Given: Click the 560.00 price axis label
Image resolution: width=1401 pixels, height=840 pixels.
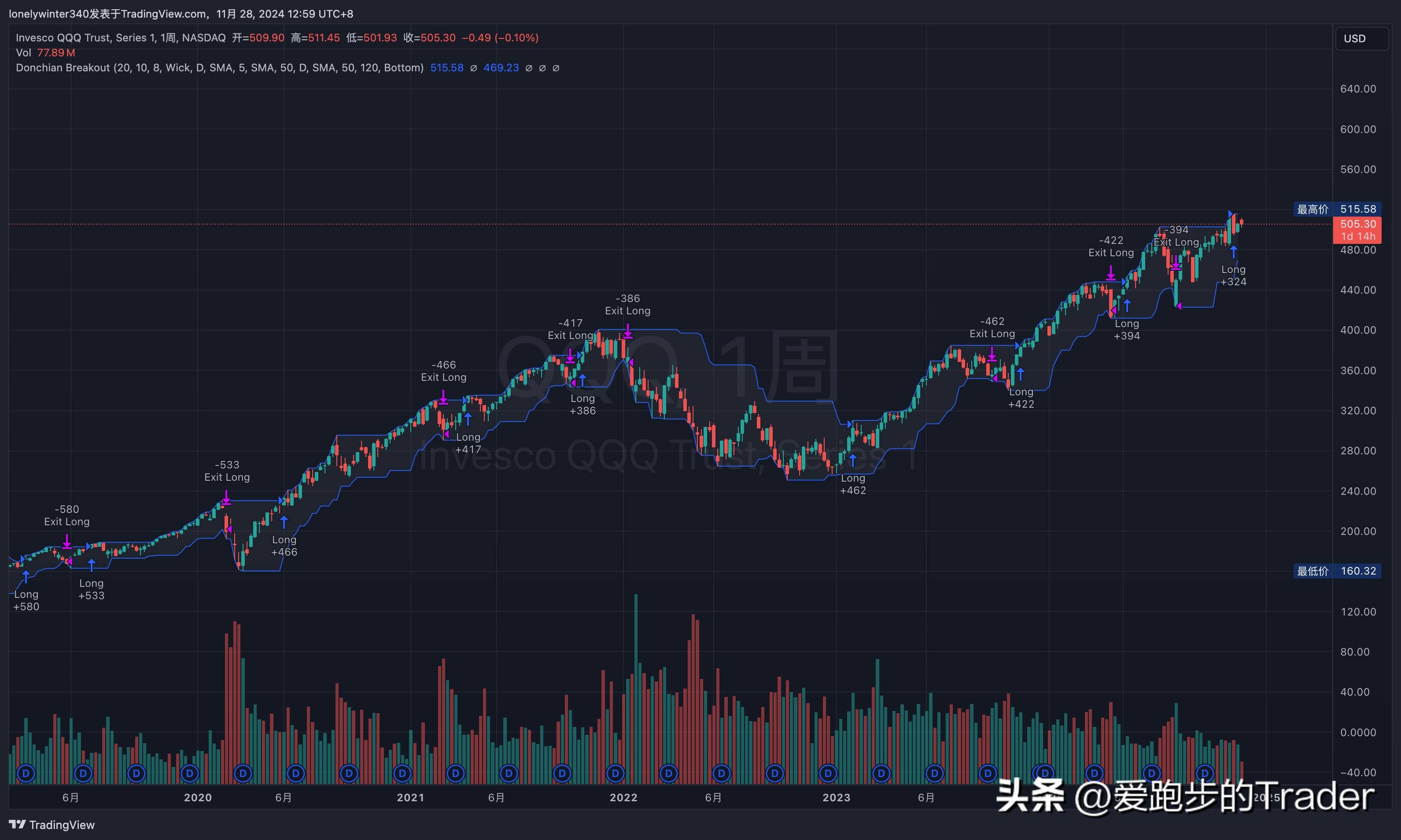Looking at the screenshot, I should pos(1358,169).
